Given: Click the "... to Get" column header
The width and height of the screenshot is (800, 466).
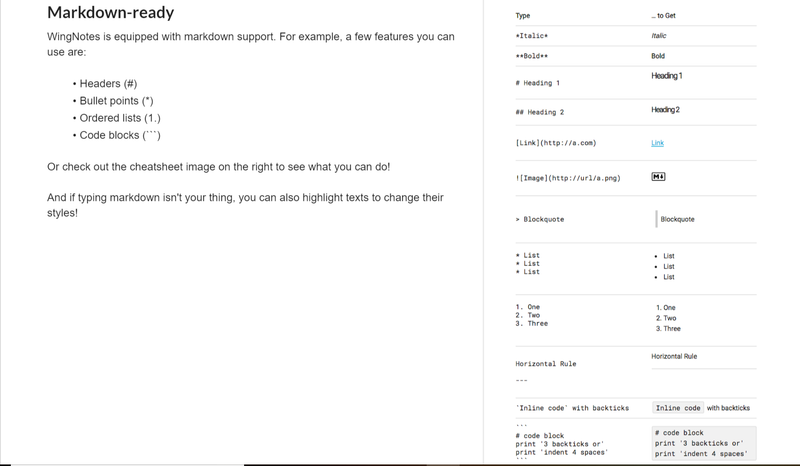Looking at the screenshot, I should (x=663, y=16).
